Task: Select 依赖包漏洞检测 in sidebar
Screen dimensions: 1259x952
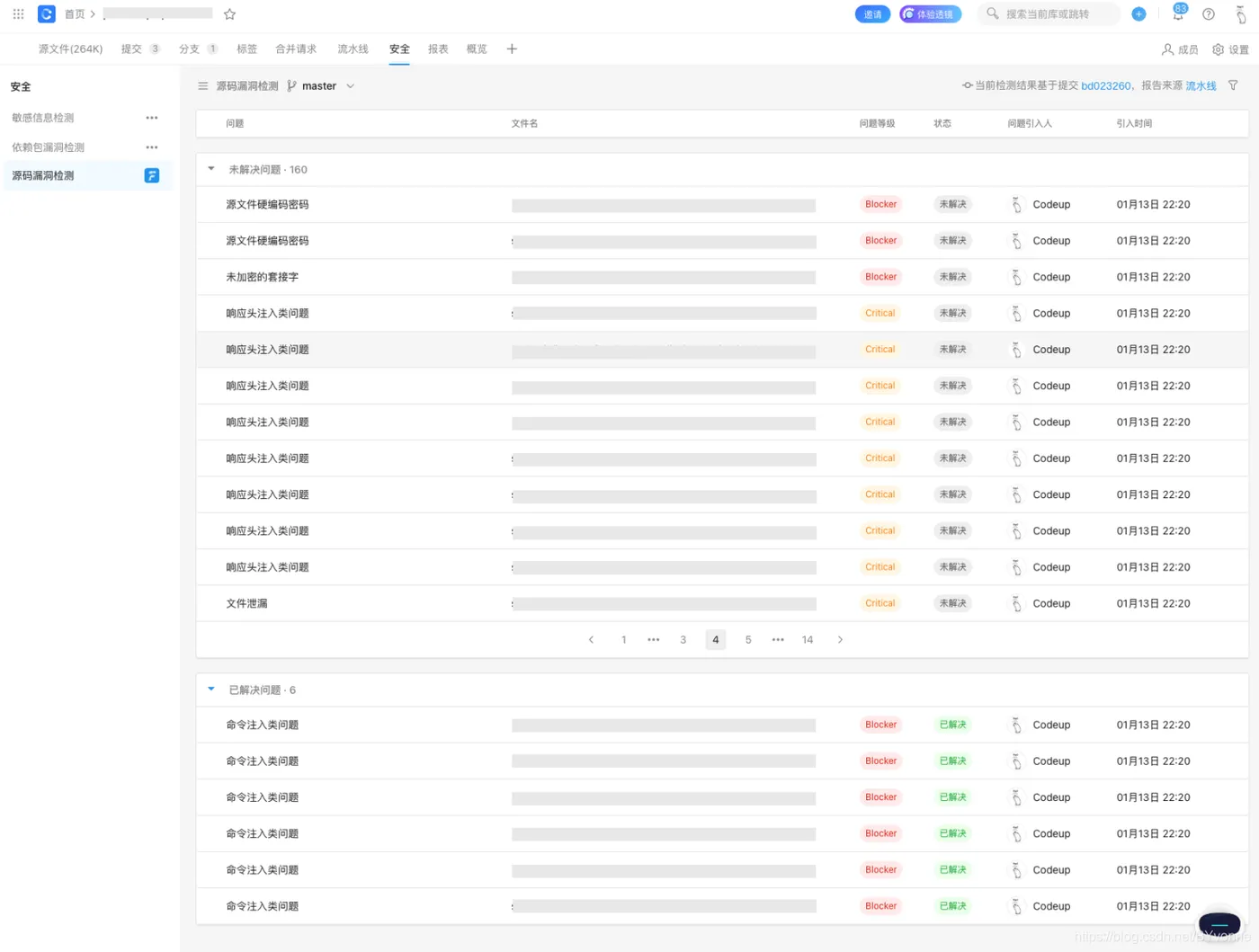Action: [x=48, y=147]
